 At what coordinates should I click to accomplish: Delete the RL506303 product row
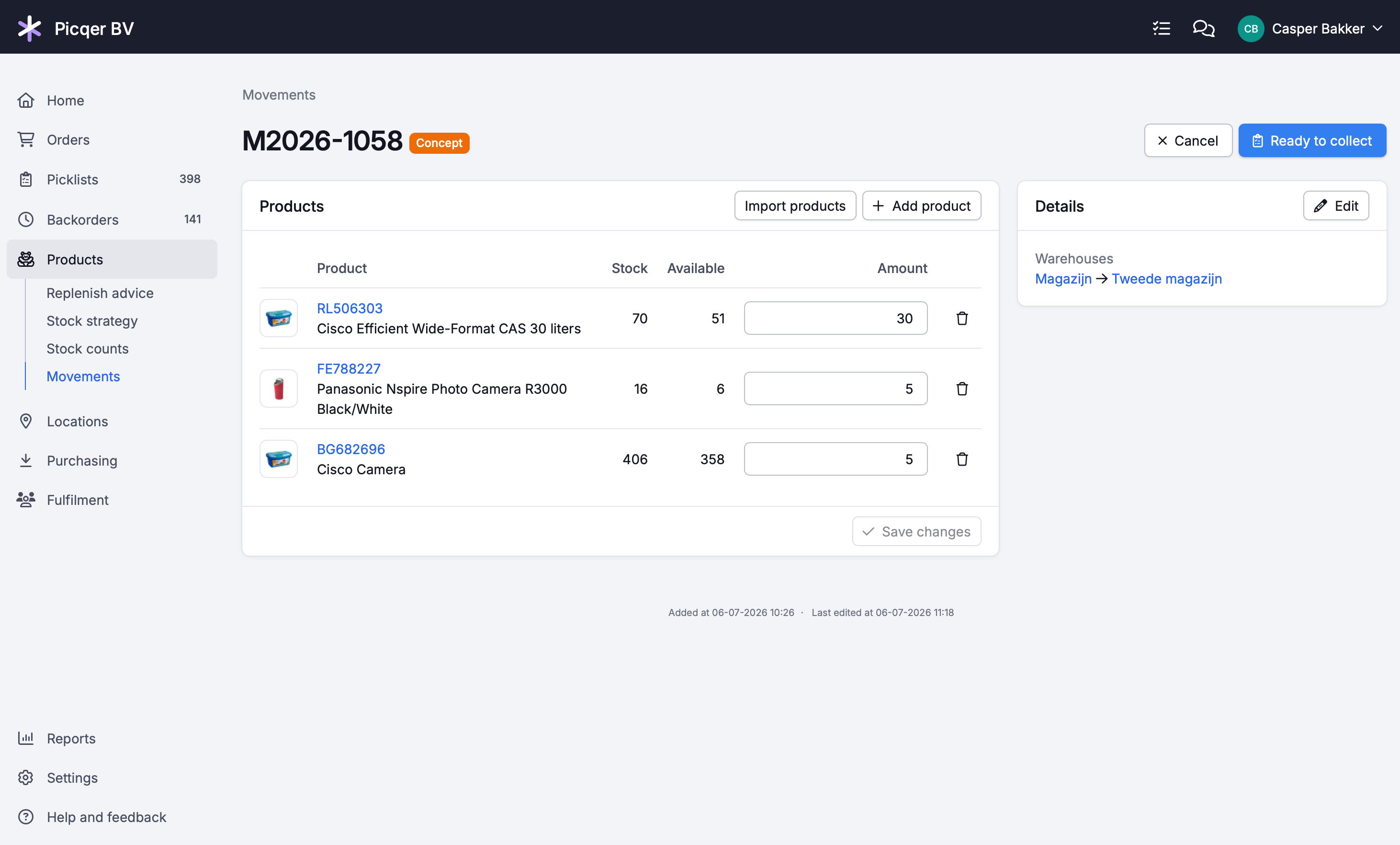click(x=961, y=319)
